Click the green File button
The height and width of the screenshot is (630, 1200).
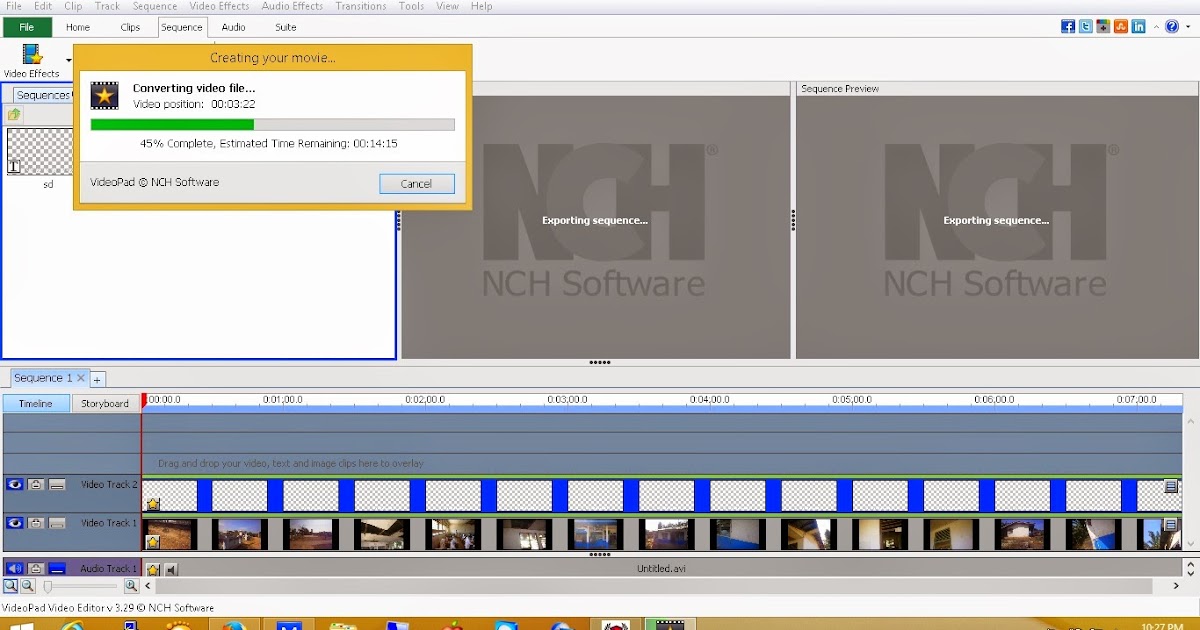click(x=27, y=27)
